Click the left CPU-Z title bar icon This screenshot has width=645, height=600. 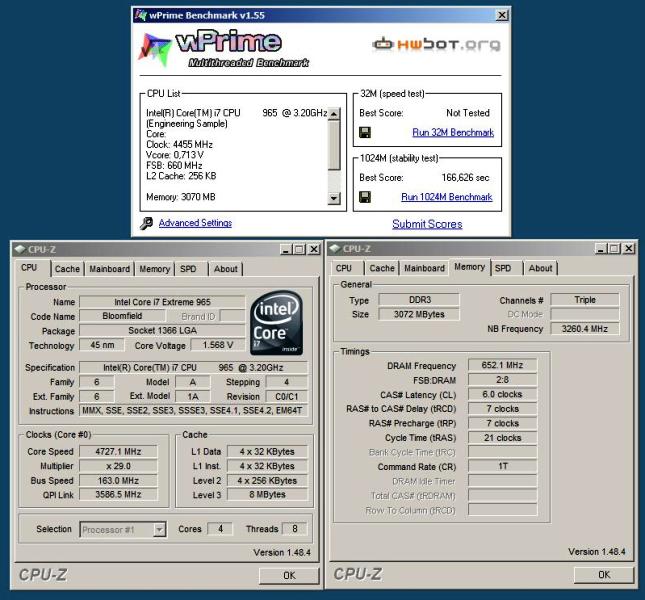tap(19, 249)
